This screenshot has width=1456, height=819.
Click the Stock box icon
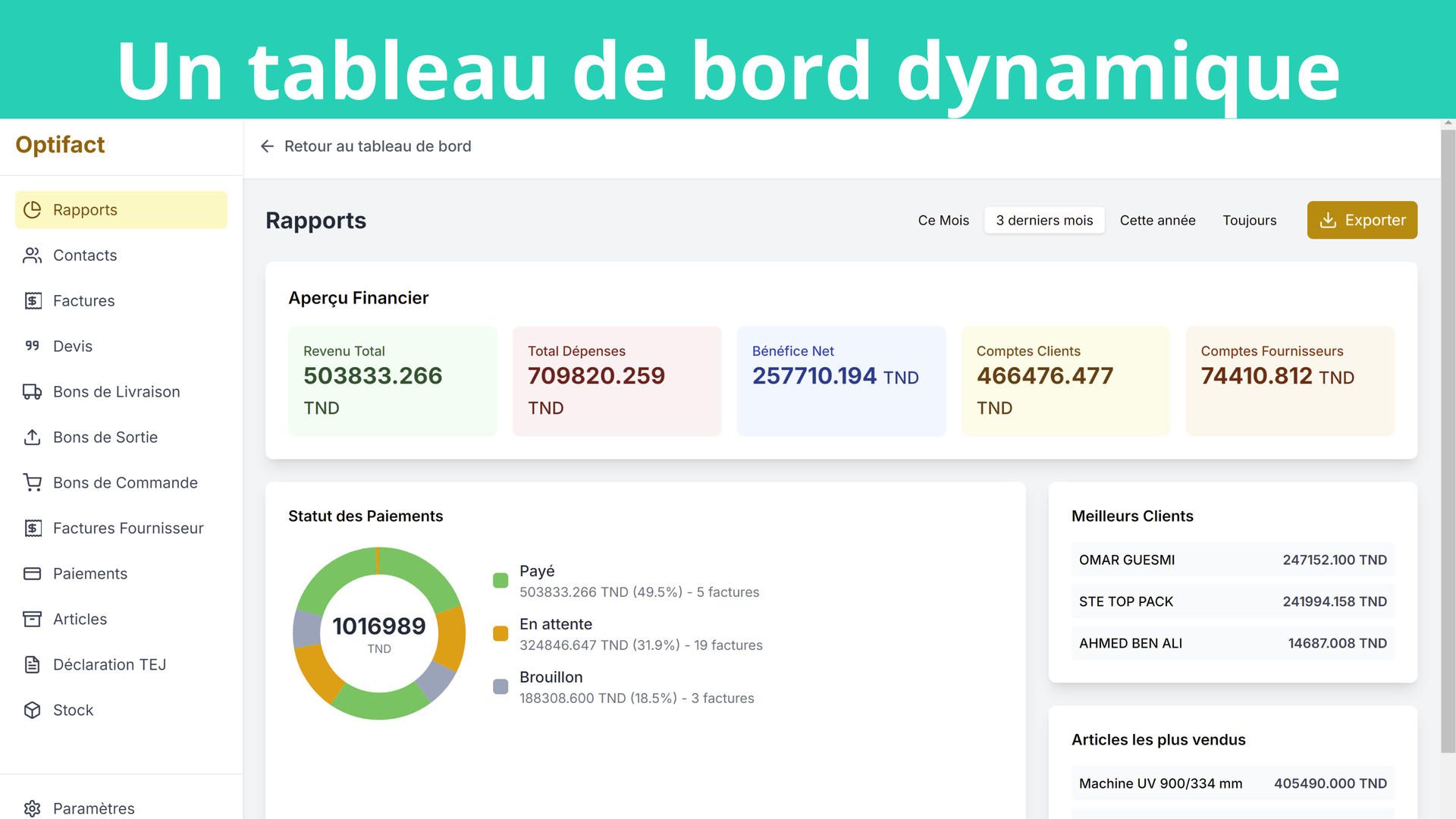[32, 711]
